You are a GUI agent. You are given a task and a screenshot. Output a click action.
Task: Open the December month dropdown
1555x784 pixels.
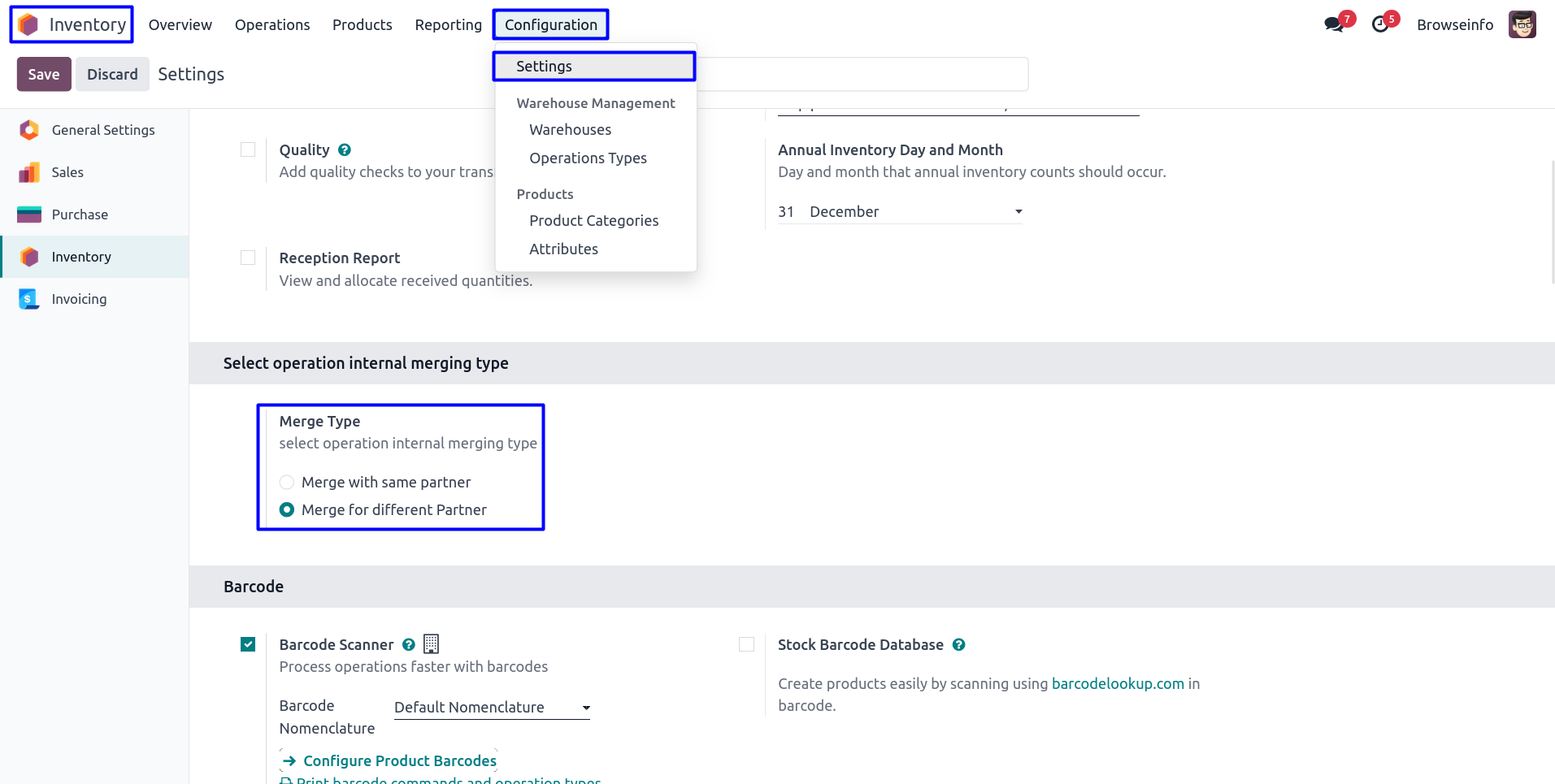tap(915, 212)
